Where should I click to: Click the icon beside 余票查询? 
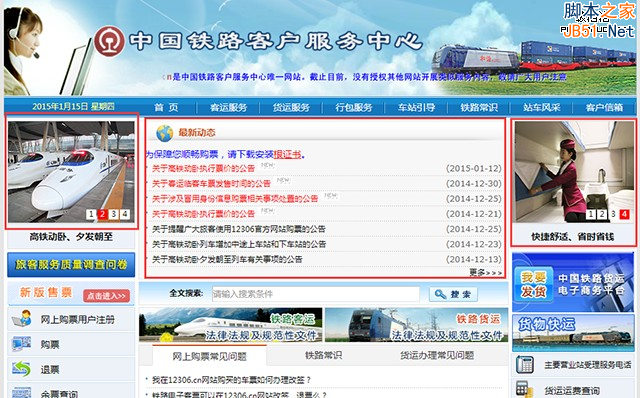(21, 393)
